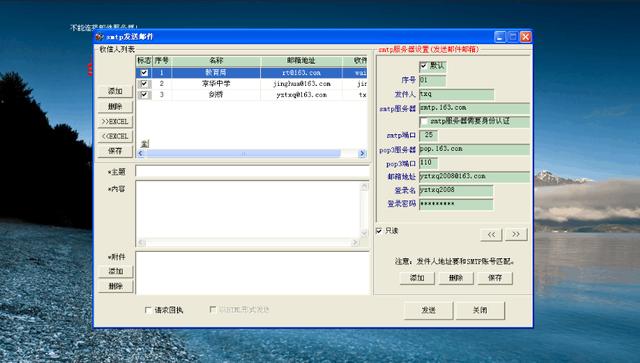The image size is (640, 363).
Task: Click the 邮箱地址 column header
Action: click(301, 61)
